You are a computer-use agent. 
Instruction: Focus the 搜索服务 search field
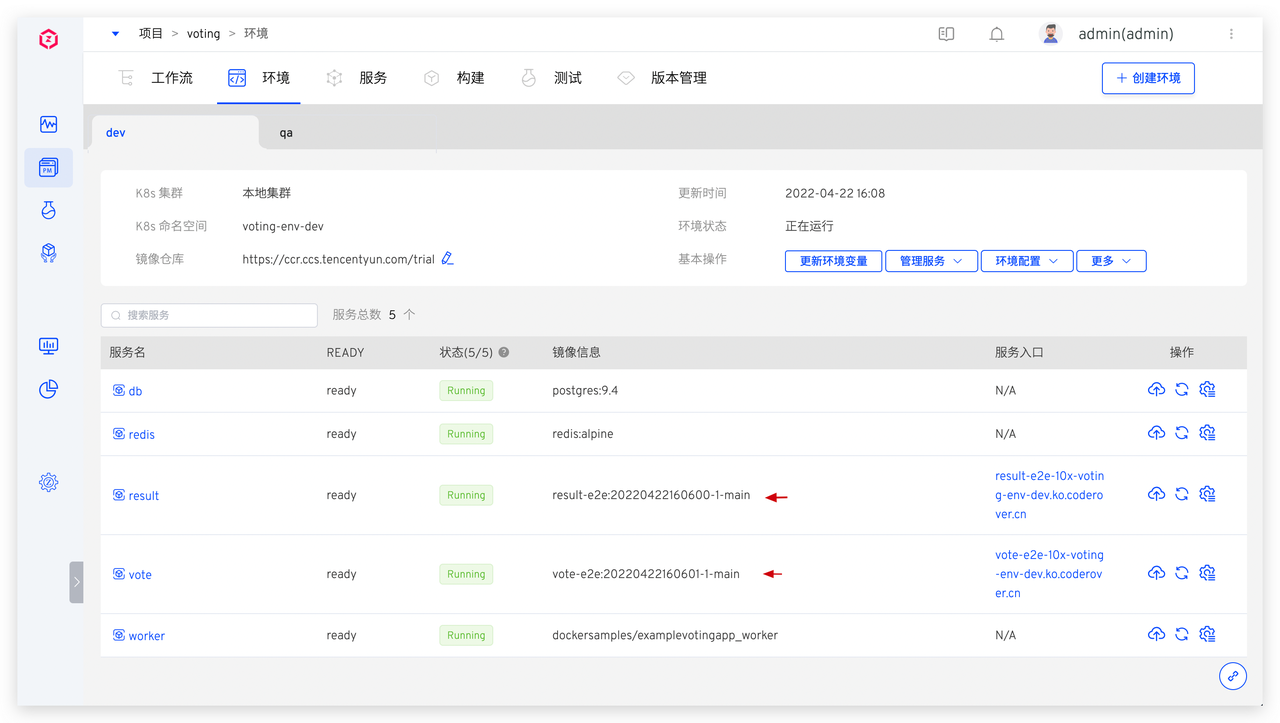[209, 315]
